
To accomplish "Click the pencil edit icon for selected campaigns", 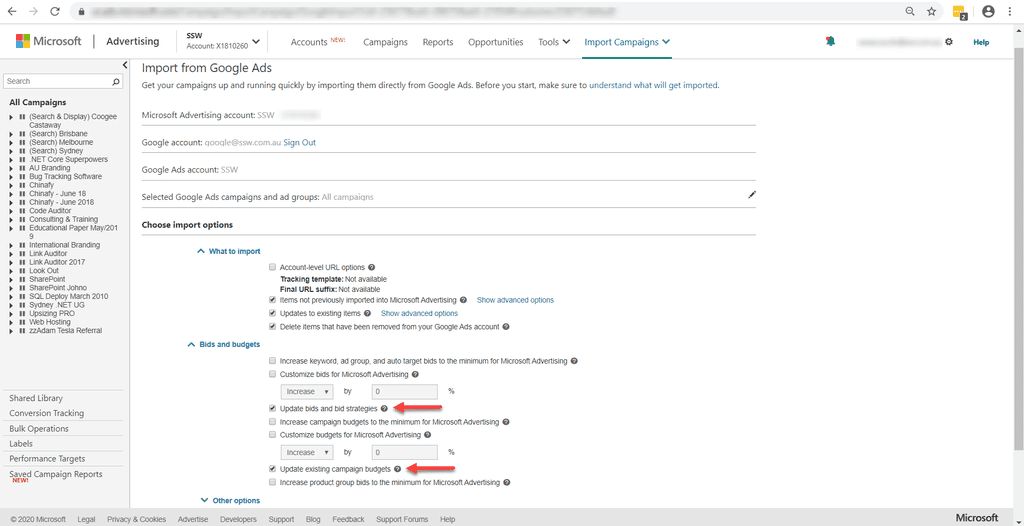I will coord(752,195).
